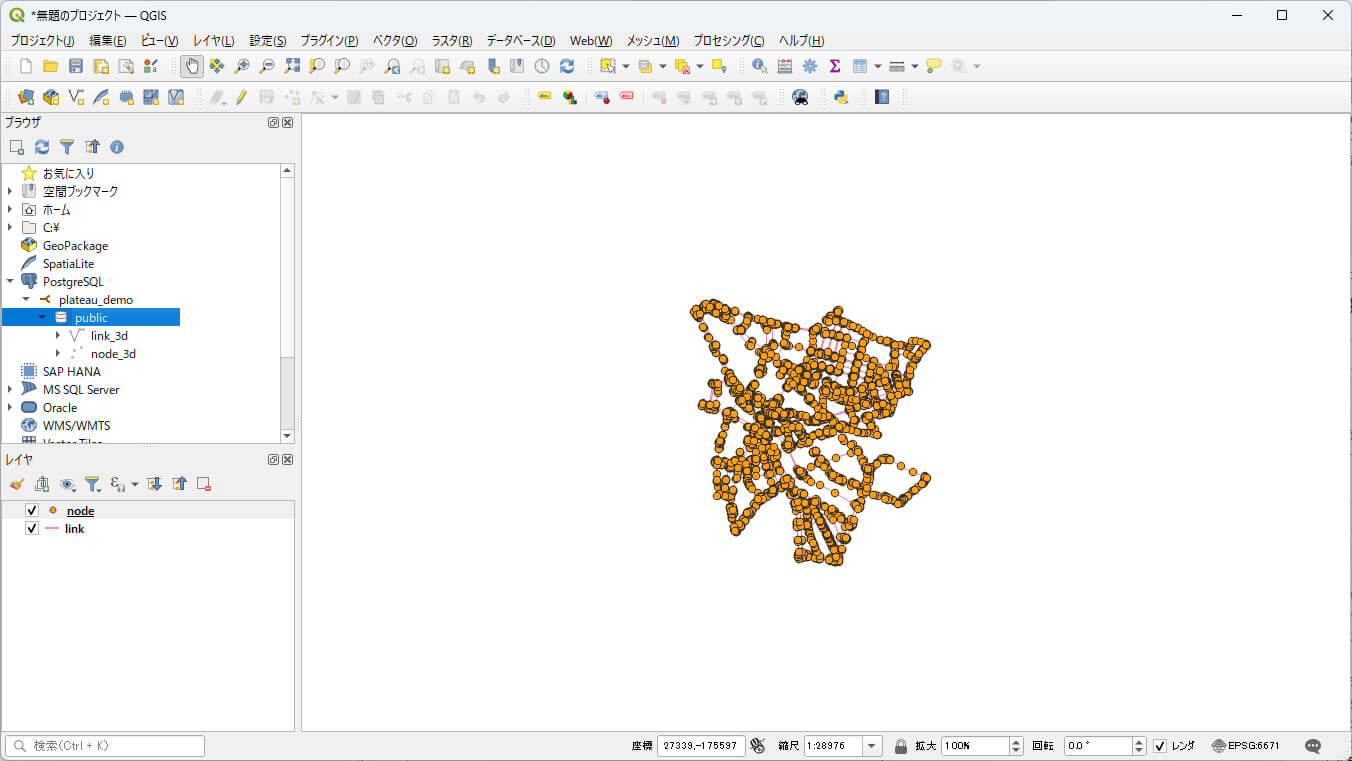The width and height of the screenshot is (1352, 761).
Task: Collapse the plateau_demo connection
Action: 26,299
